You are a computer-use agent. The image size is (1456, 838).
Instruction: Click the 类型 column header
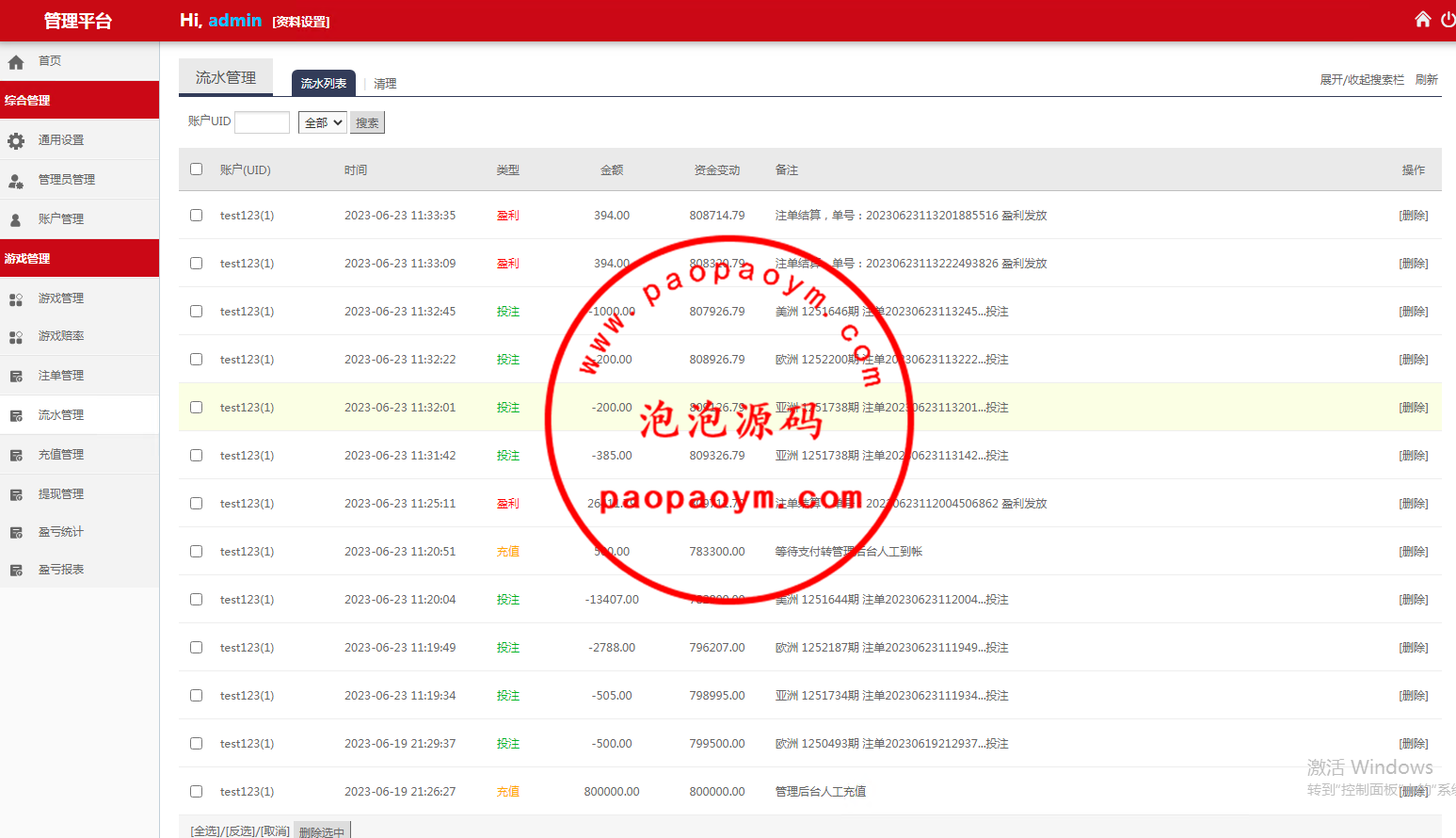(508, 170)
